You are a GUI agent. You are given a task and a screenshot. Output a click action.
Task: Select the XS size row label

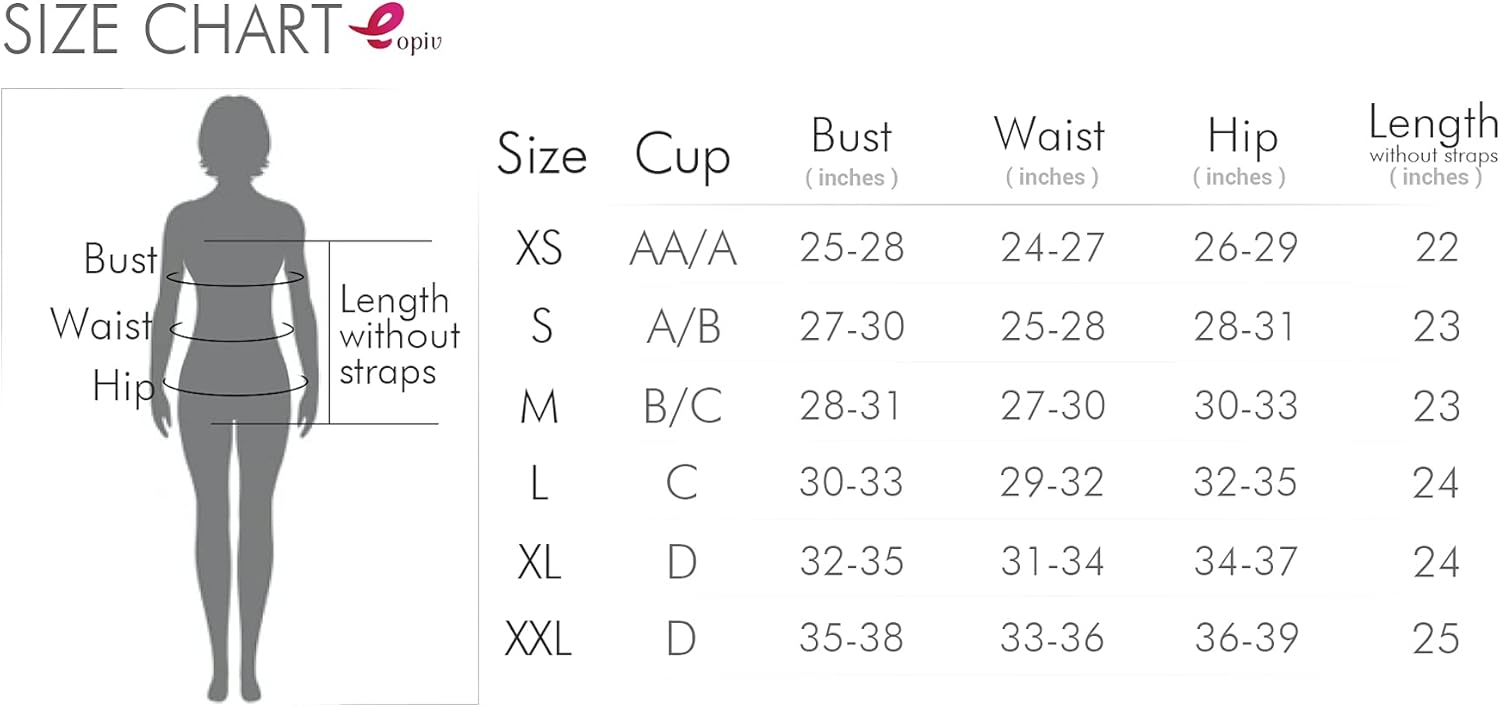(x=539, y=248)
